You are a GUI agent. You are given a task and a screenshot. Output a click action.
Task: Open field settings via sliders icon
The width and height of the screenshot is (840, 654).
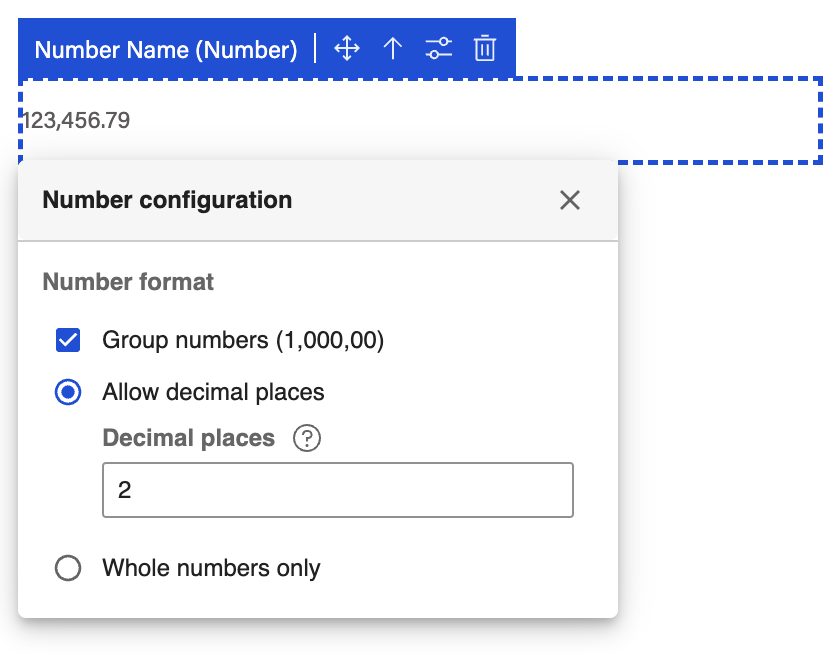(438, 48)
